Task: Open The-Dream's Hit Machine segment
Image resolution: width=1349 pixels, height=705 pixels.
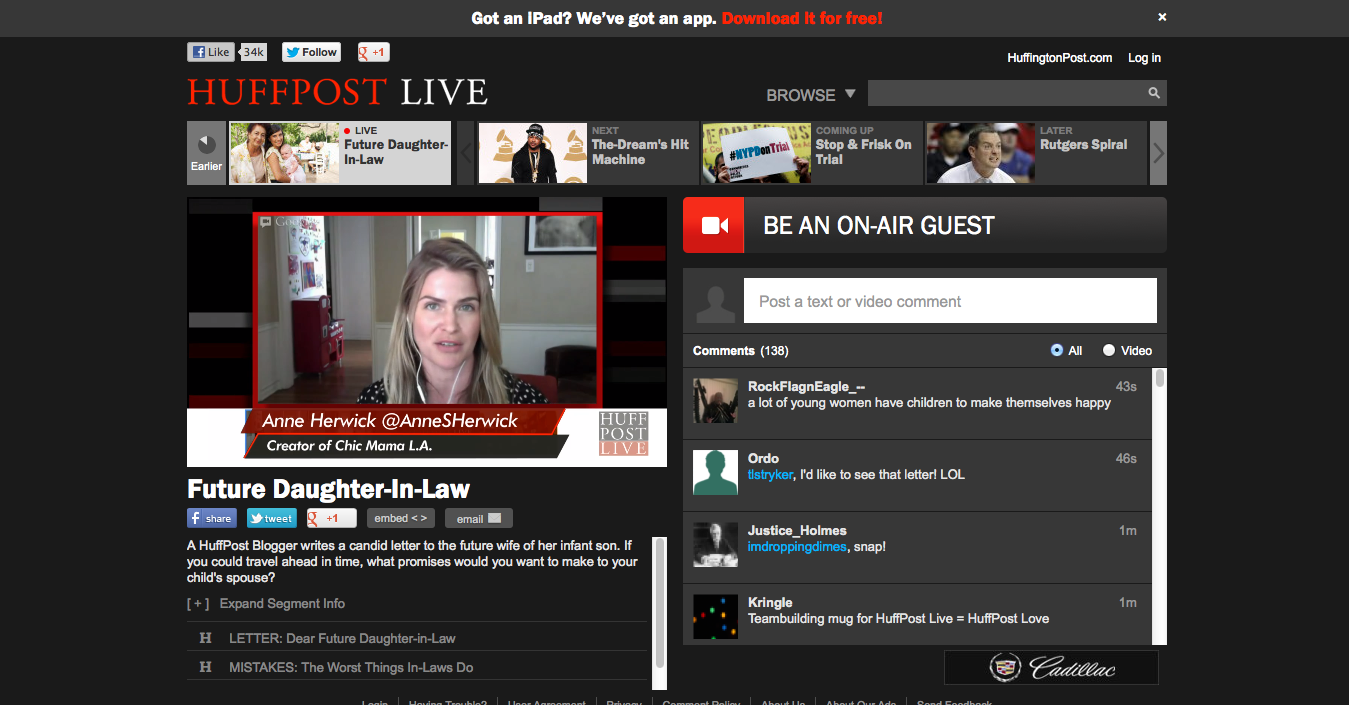Action: (587, 153)
